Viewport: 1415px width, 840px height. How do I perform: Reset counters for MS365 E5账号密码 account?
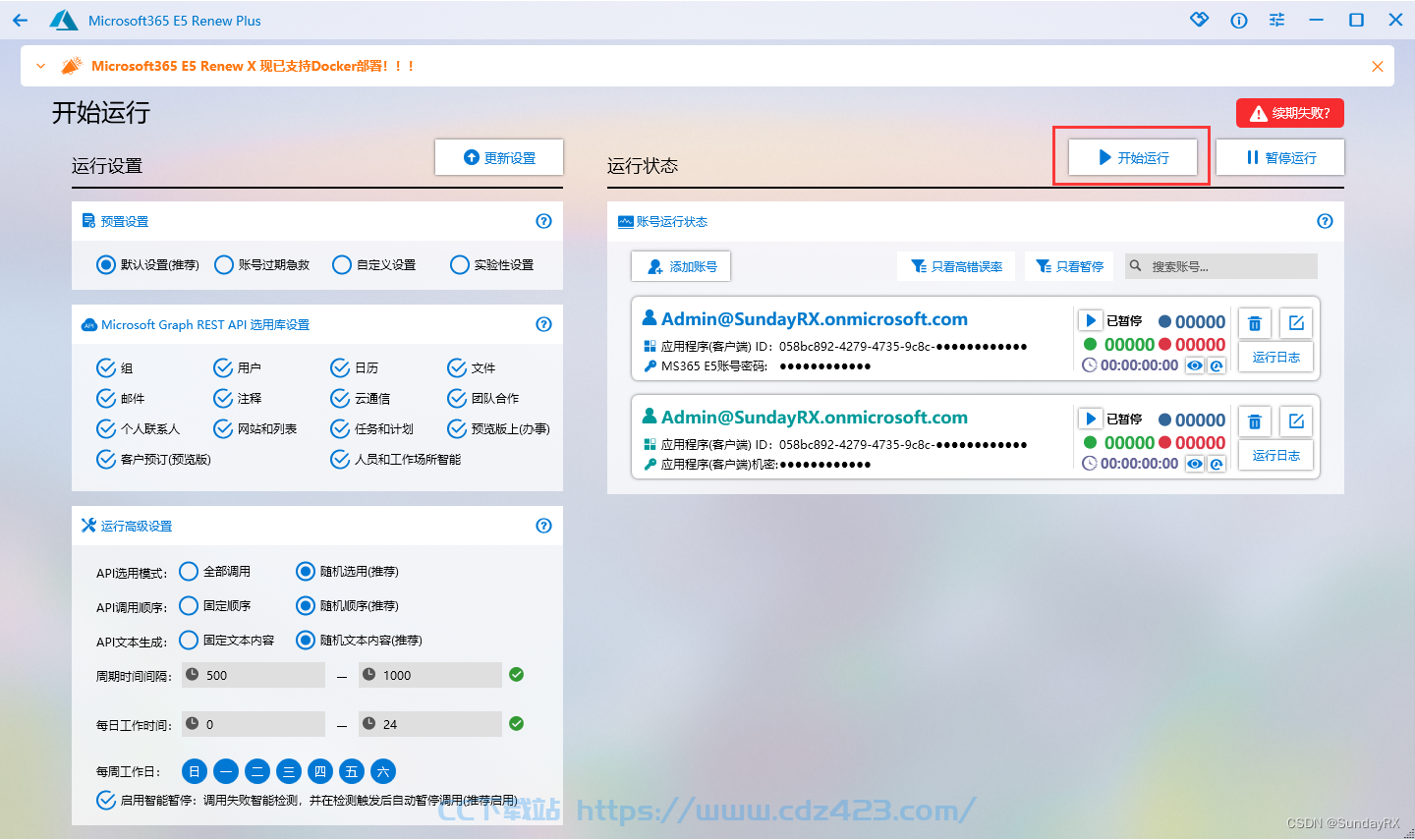(1217, 365)
